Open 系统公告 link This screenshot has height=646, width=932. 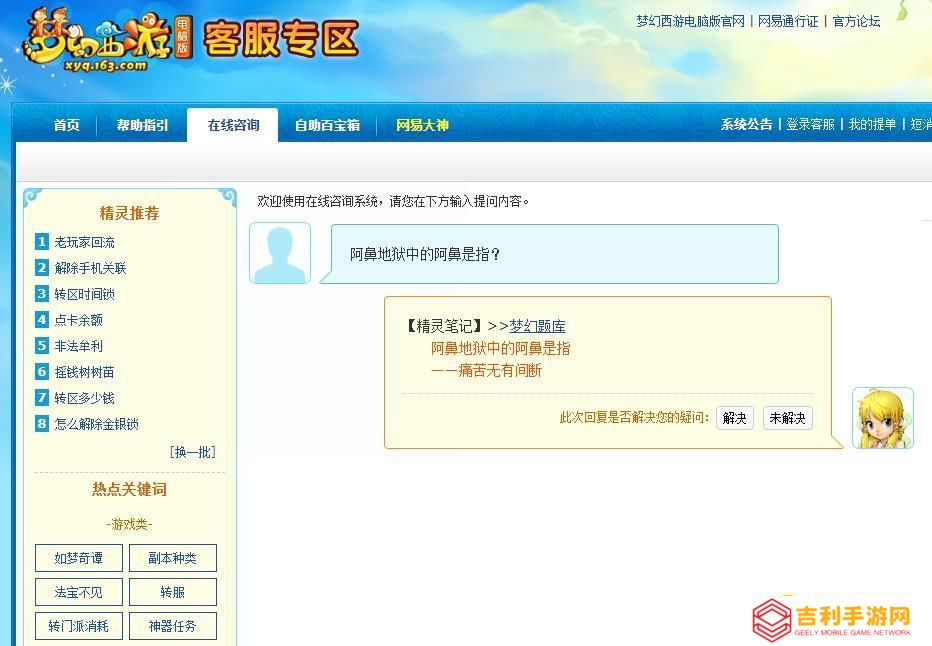point(747,124)
